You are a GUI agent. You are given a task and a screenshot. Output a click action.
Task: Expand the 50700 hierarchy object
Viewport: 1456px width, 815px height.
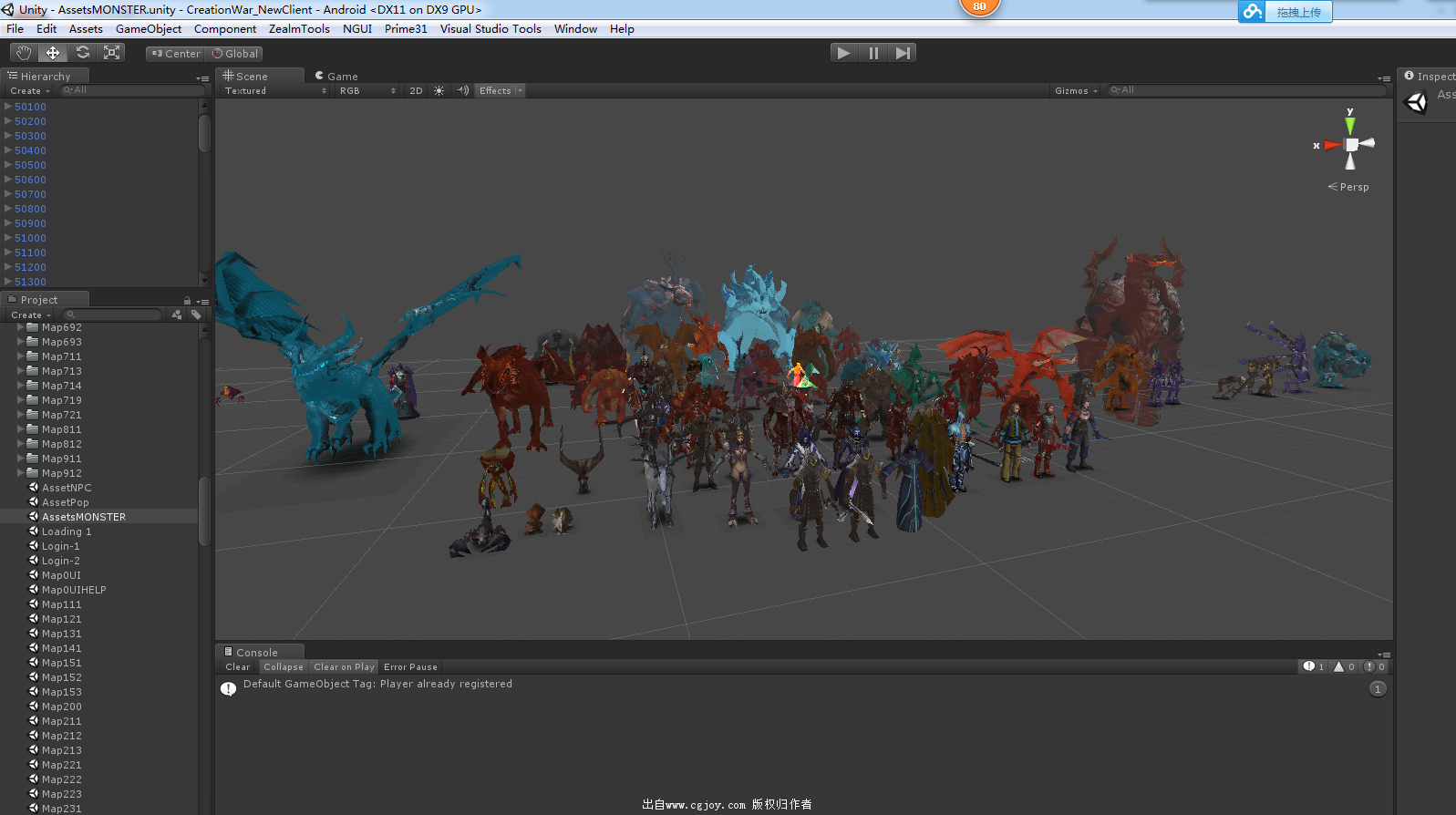pos(8,194)
